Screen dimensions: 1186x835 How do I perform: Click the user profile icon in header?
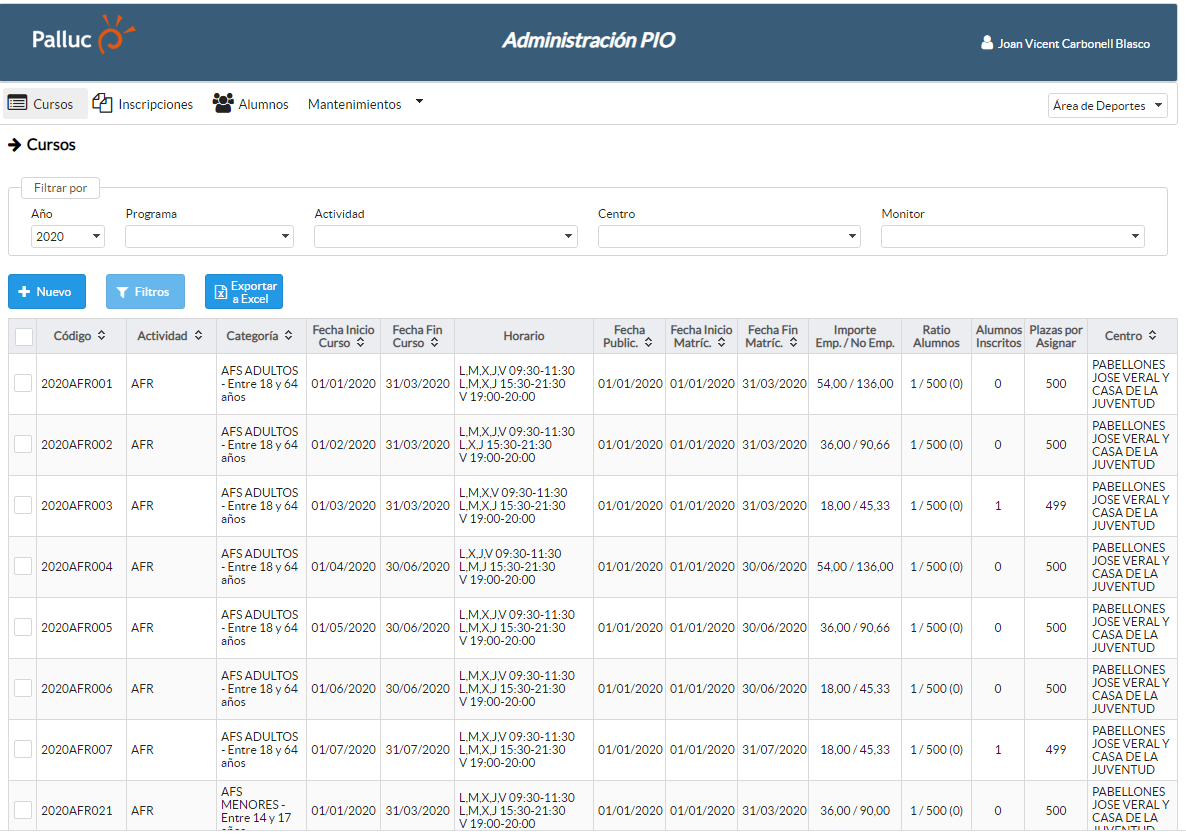pyautogui.click(x=987, y=43)
